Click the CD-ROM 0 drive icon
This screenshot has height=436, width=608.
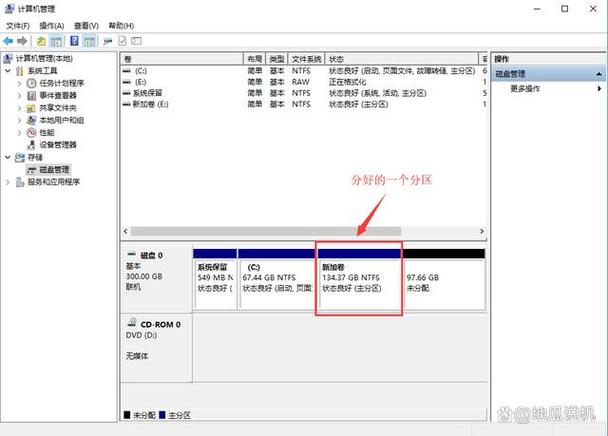(132, 322)
